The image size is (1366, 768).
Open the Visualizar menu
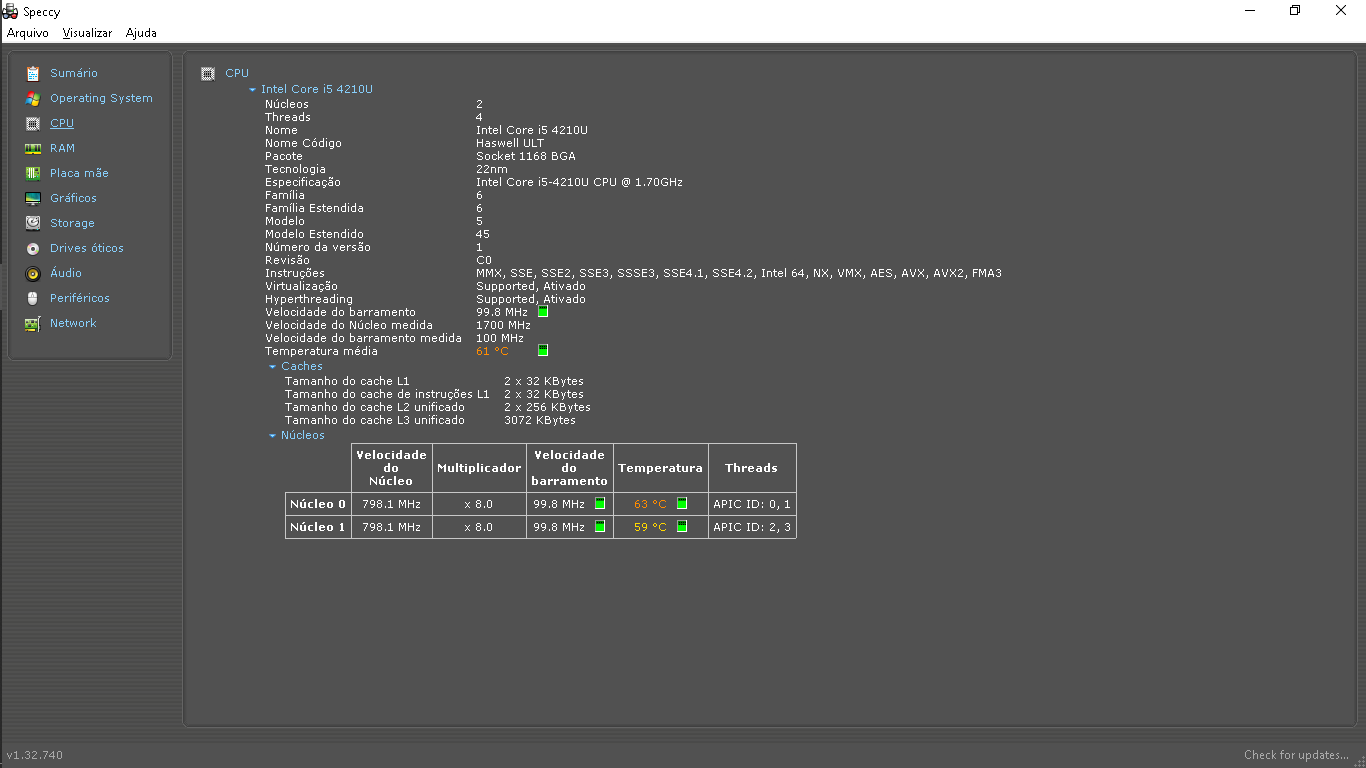pyautogui.click(x=87, y=33)
